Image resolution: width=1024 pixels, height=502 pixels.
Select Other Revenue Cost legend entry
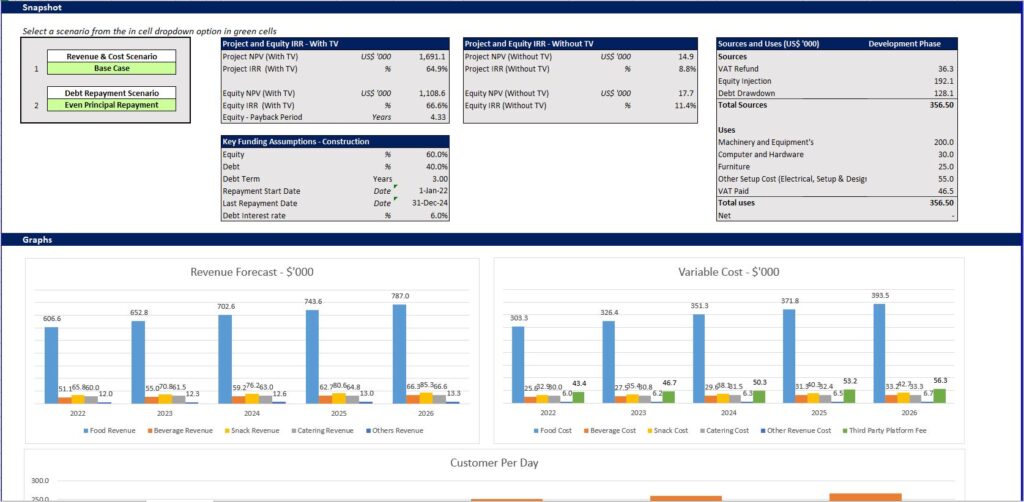click(x=806, y=431)
